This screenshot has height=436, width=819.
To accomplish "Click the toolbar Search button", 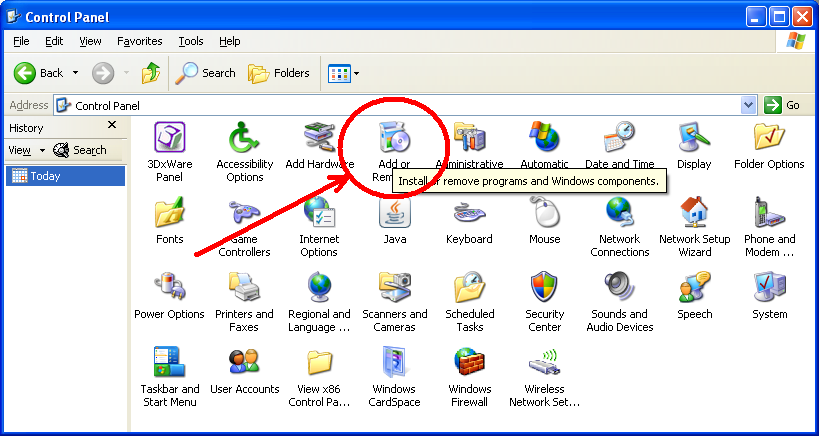I will point(205,73).
